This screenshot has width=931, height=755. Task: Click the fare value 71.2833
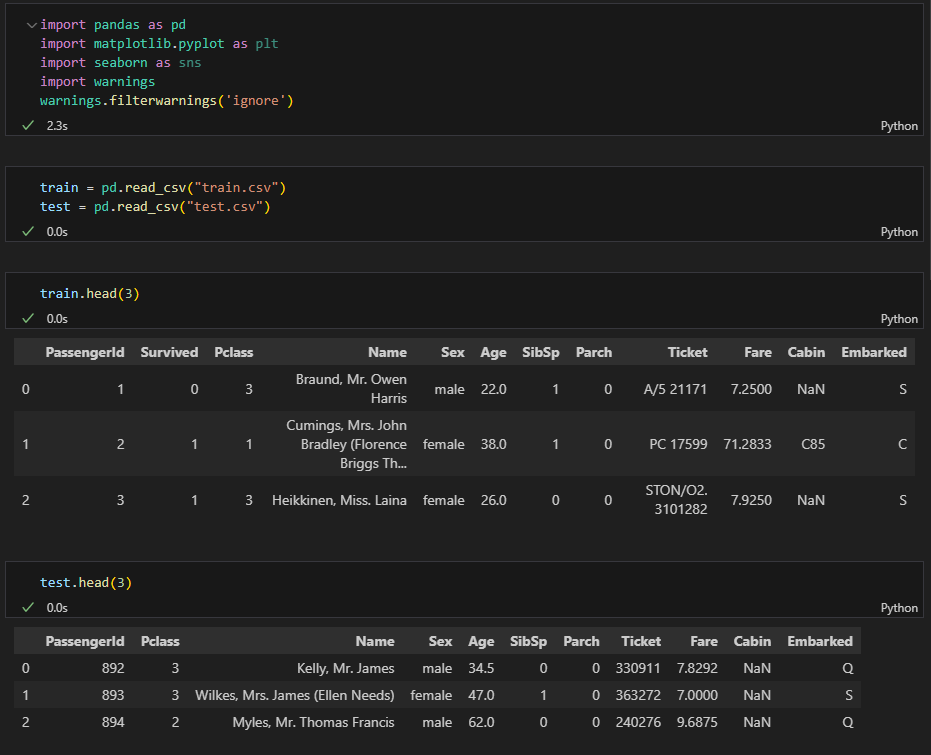tap(747, 444)
